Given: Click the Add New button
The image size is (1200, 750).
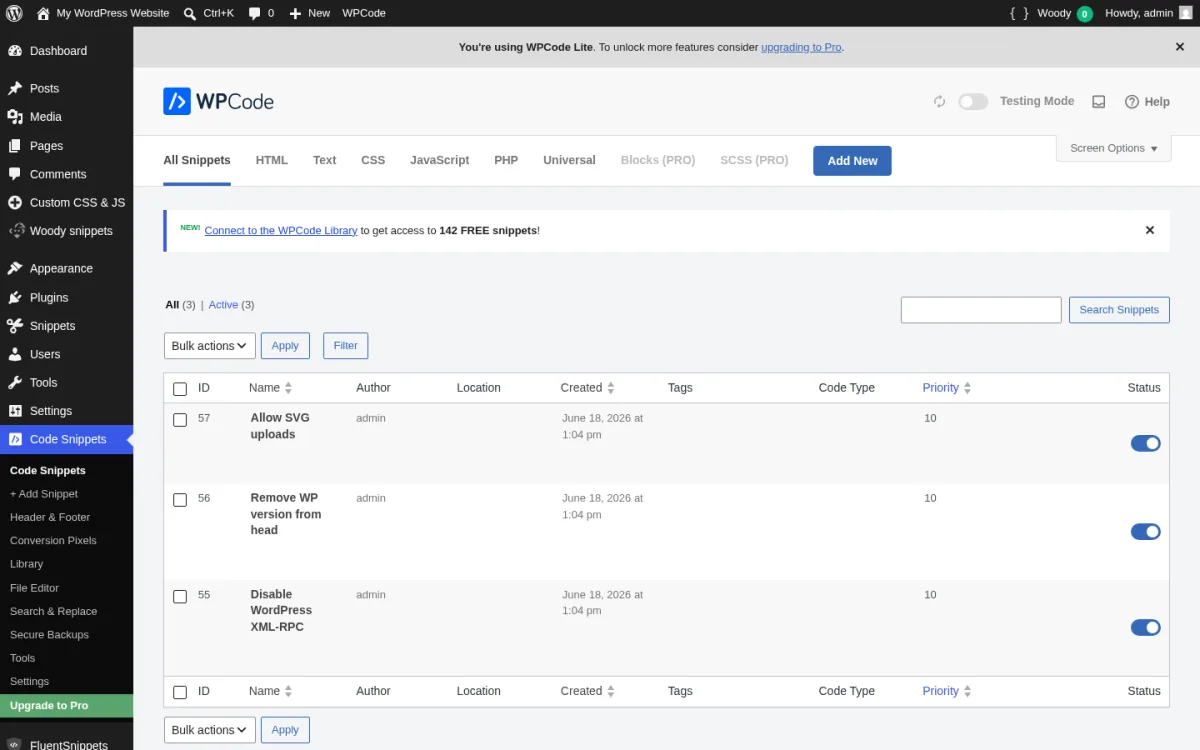Looking at the screenshot, I should tap(852, 161).
